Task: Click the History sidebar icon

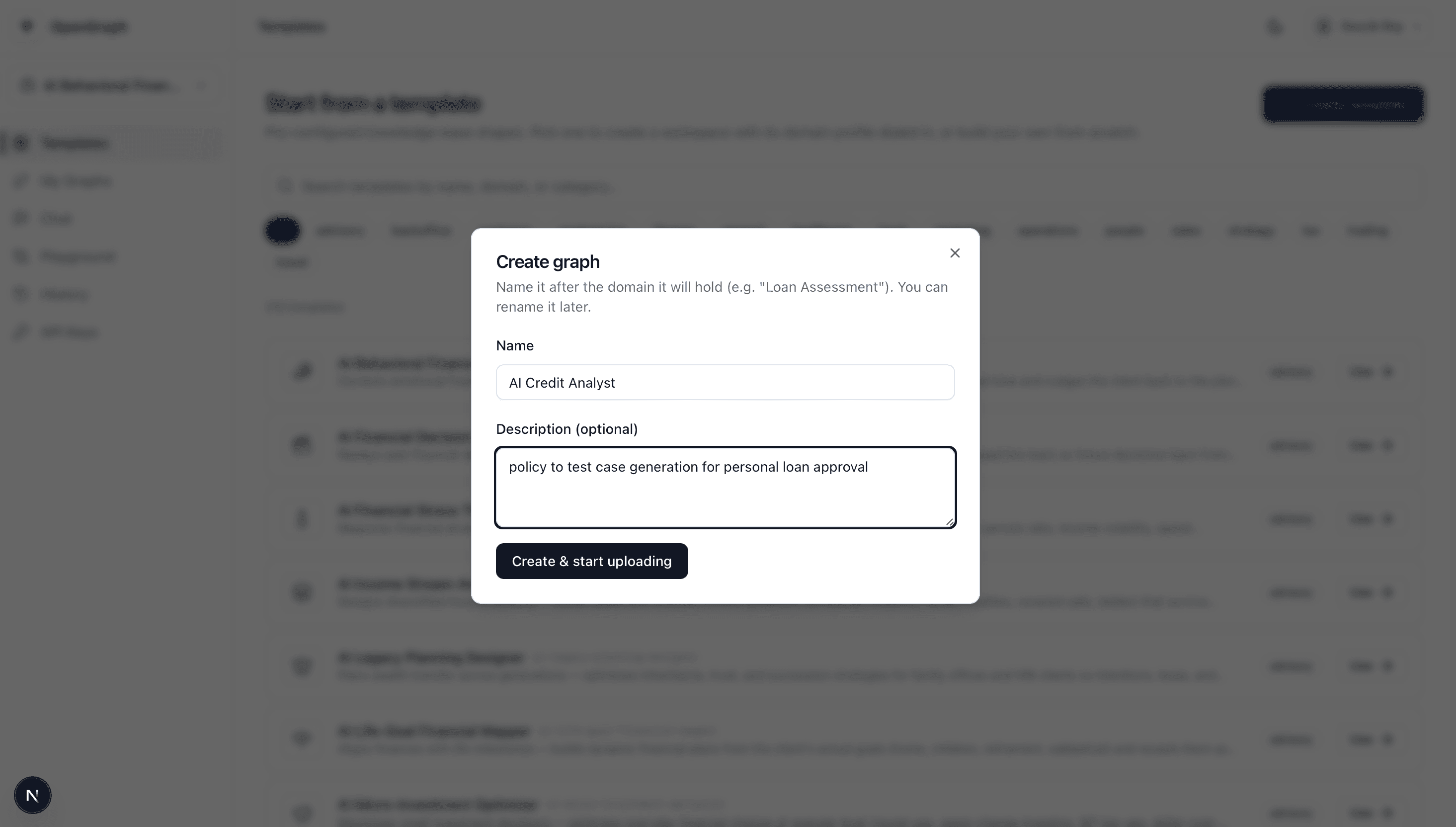Action: (21, 294)
